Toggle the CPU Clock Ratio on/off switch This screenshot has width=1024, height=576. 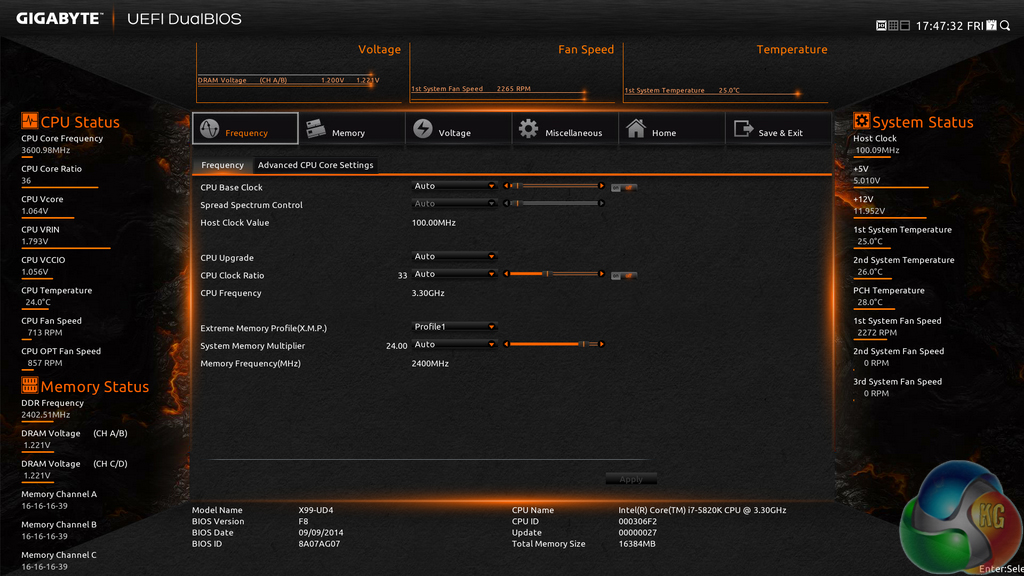point(625,275)
